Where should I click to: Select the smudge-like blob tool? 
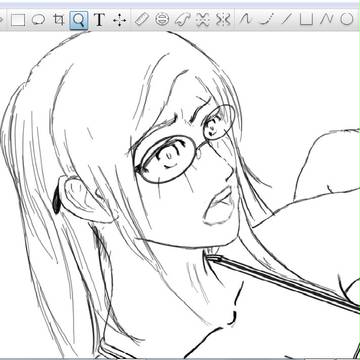tap(182, 19)
